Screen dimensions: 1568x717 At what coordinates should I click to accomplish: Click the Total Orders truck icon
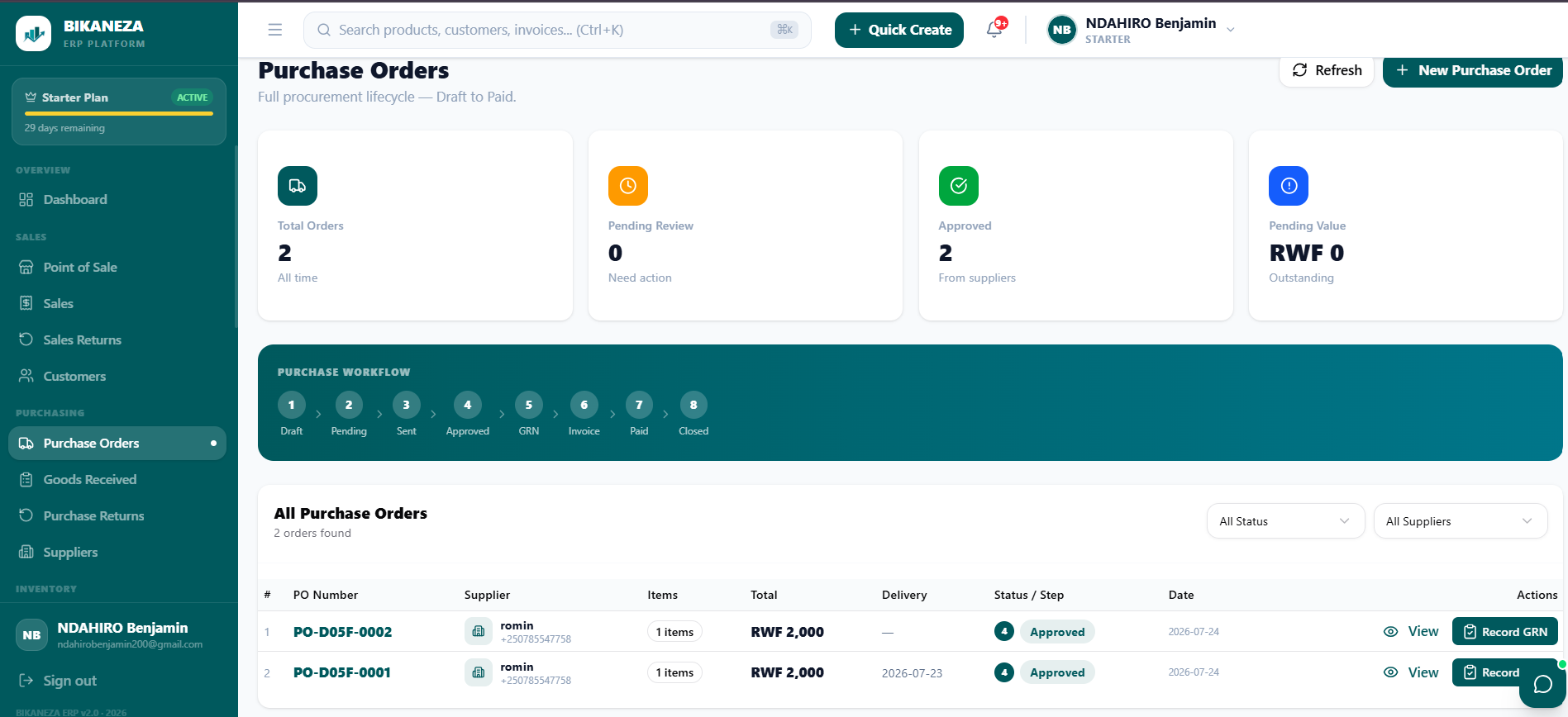coord(298,186)
